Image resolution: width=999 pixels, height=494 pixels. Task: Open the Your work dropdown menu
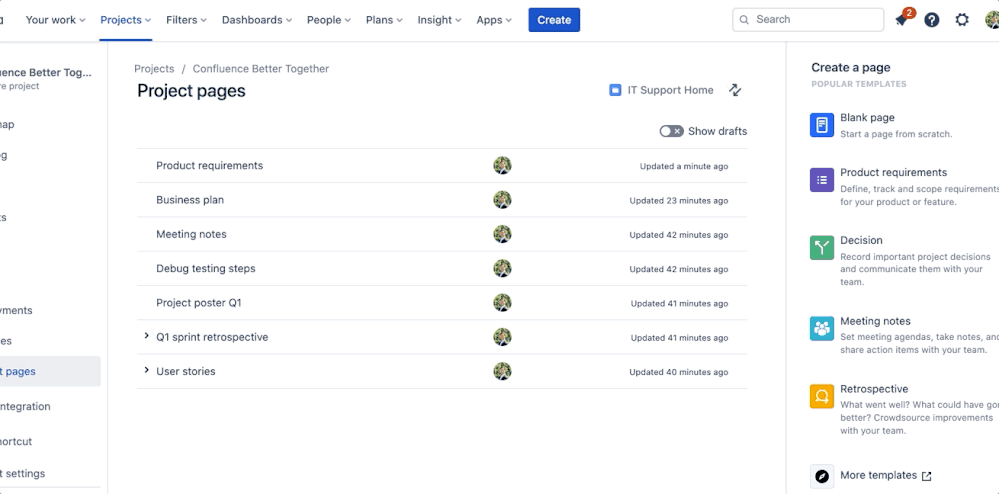[x=55, y=20]
